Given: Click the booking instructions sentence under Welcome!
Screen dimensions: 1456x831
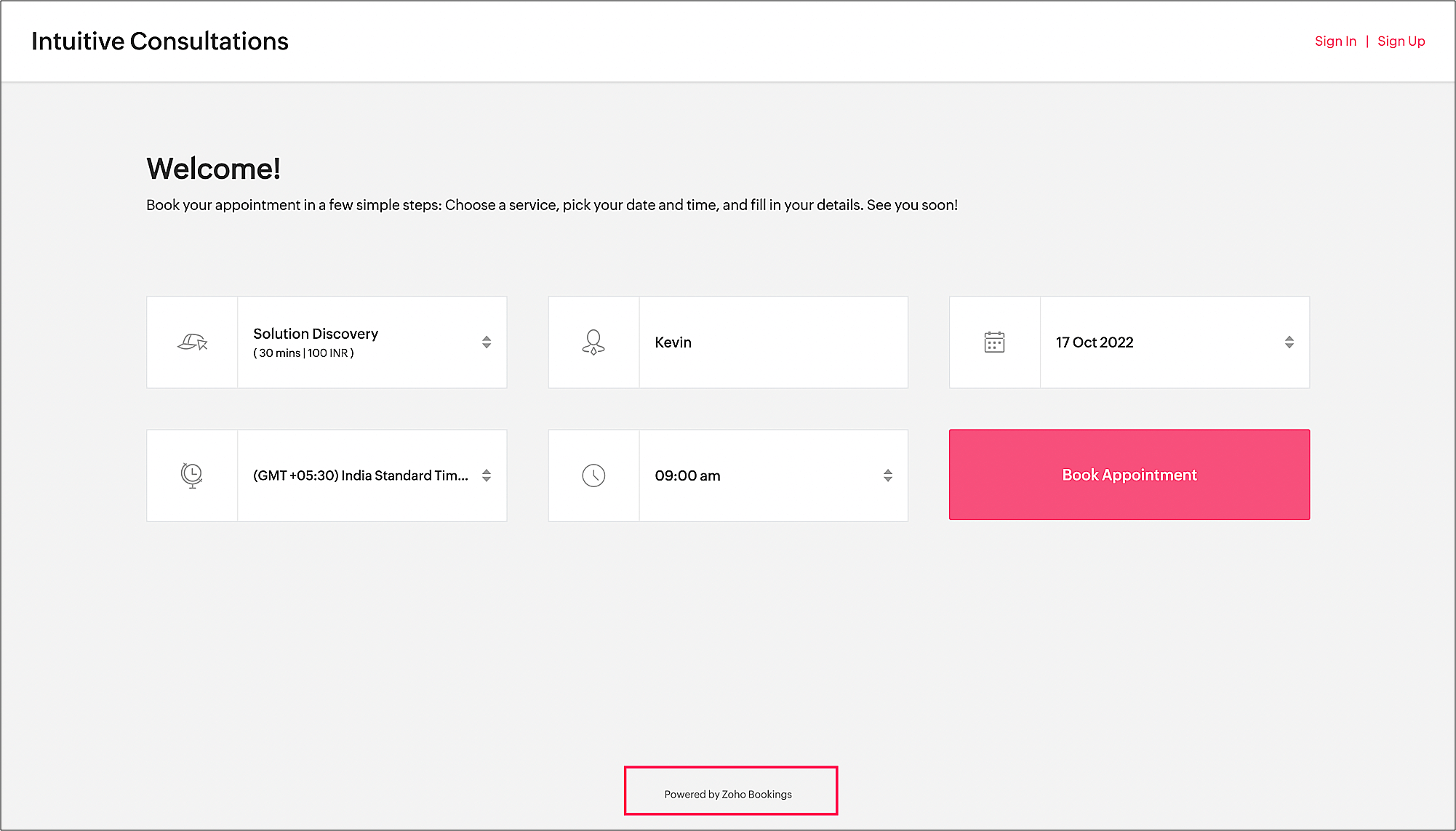Looking at the screenshot, I should click(552, 205).
